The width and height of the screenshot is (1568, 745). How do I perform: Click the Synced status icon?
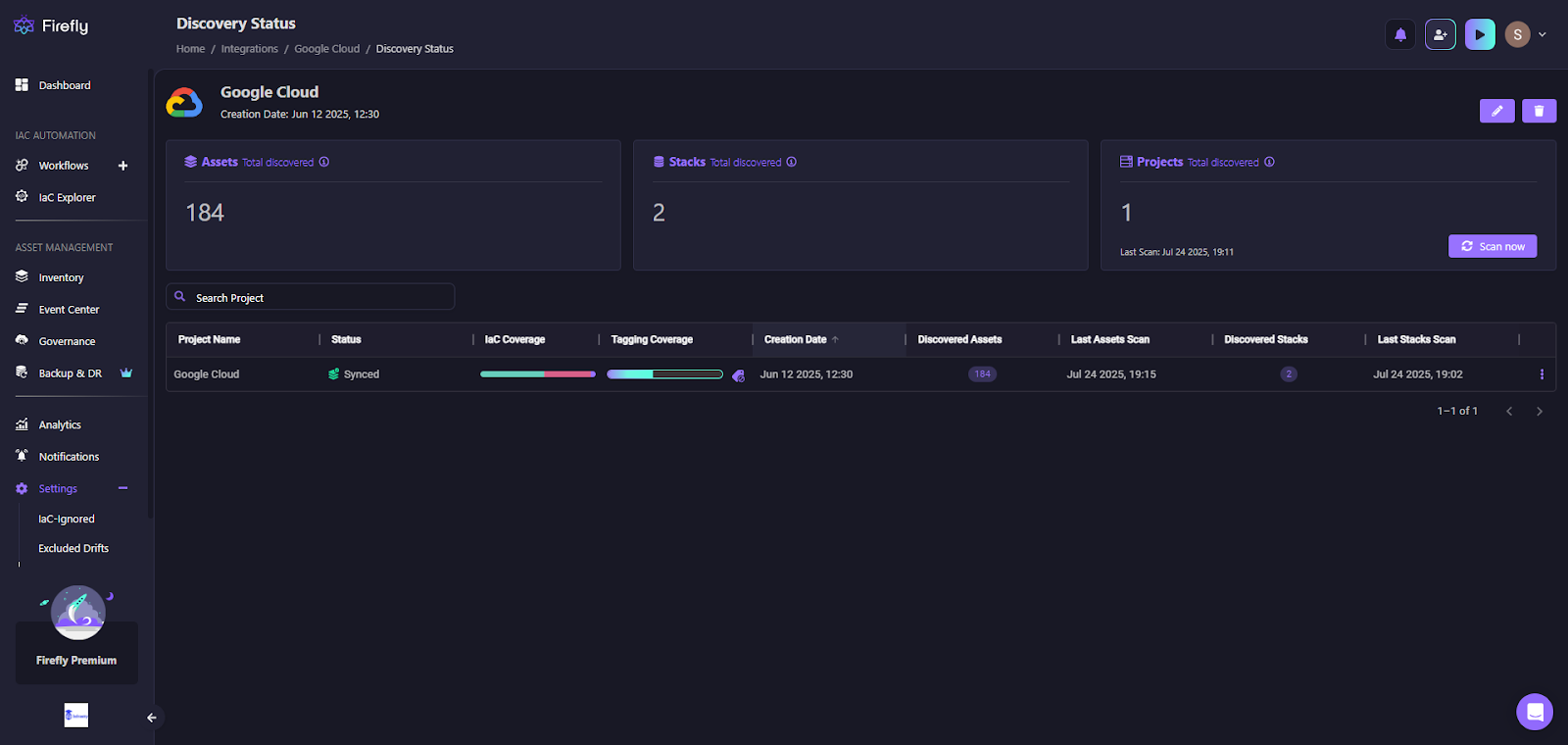[333, 374]
